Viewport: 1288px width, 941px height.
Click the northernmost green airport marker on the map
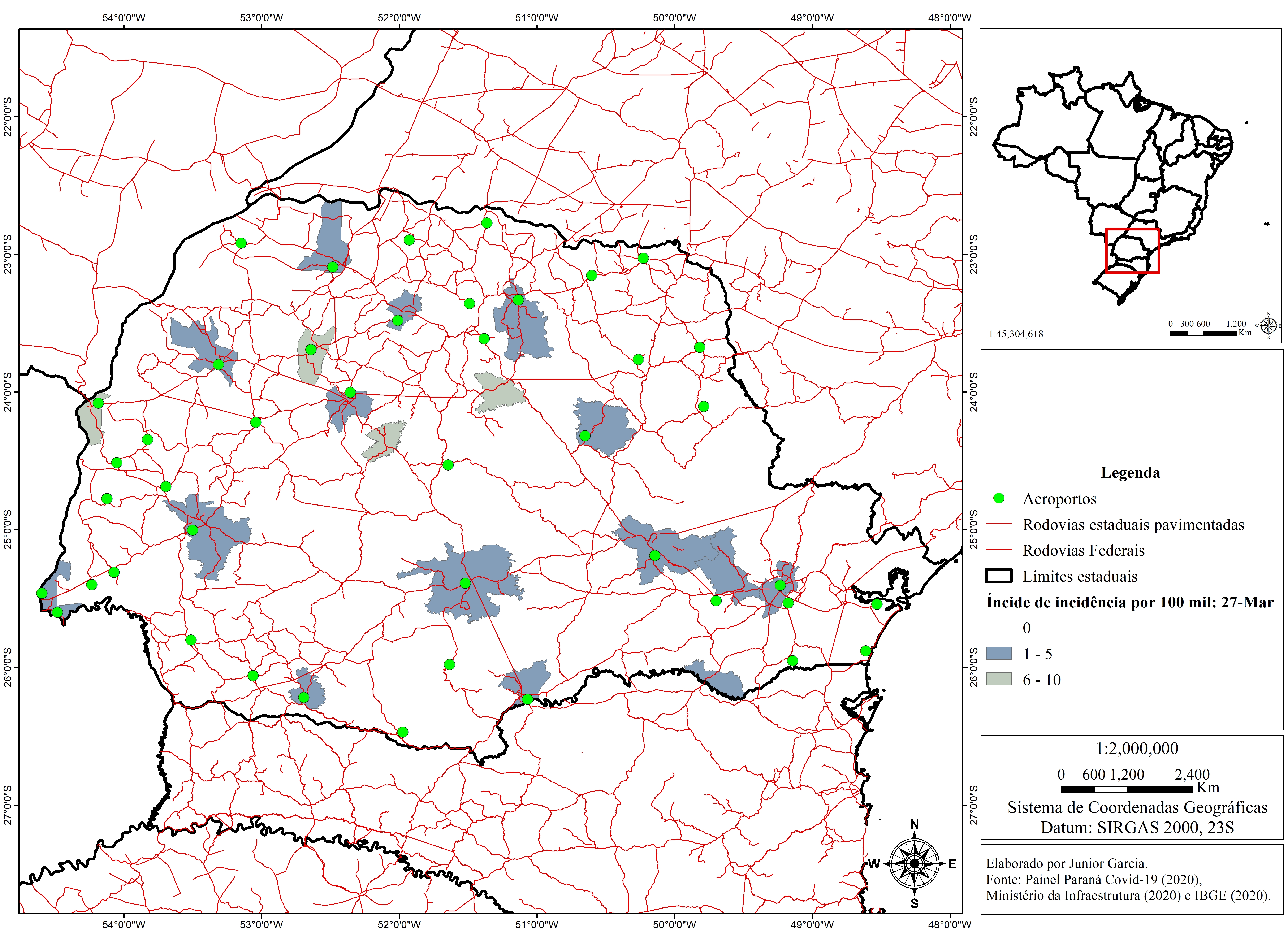pos(487,223)
